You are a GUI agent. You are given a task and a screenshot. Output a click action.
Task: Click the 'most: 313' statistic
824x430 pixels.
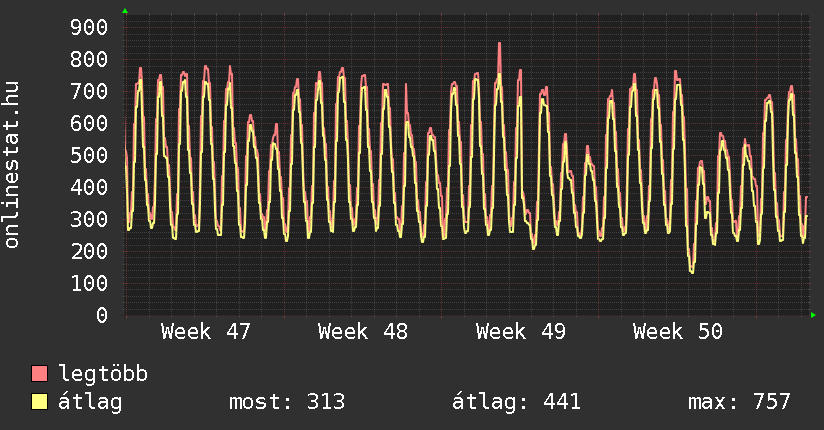(287, 403)
